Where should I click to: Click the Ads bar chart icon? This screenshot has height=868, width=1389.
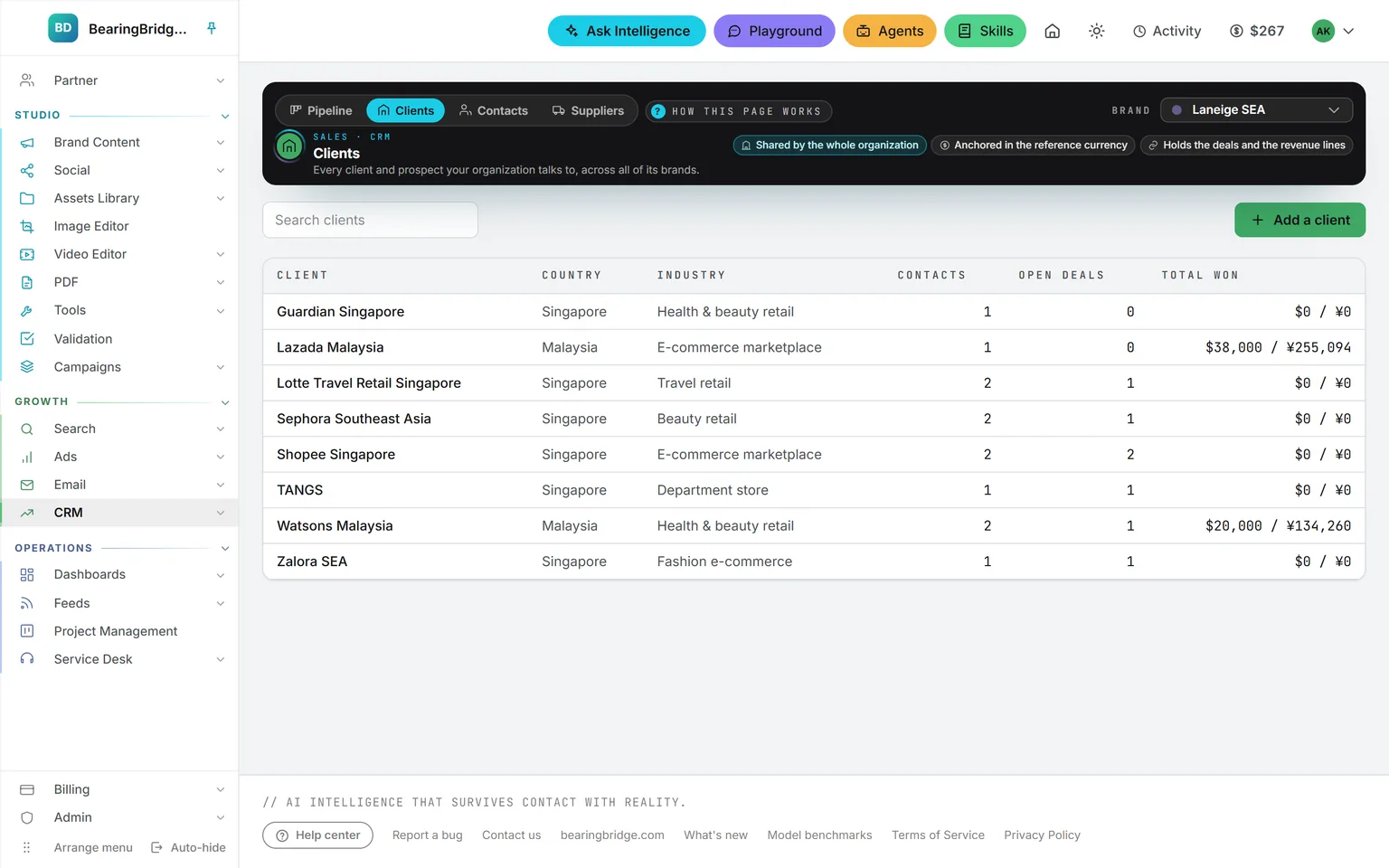tap(27, 457)
